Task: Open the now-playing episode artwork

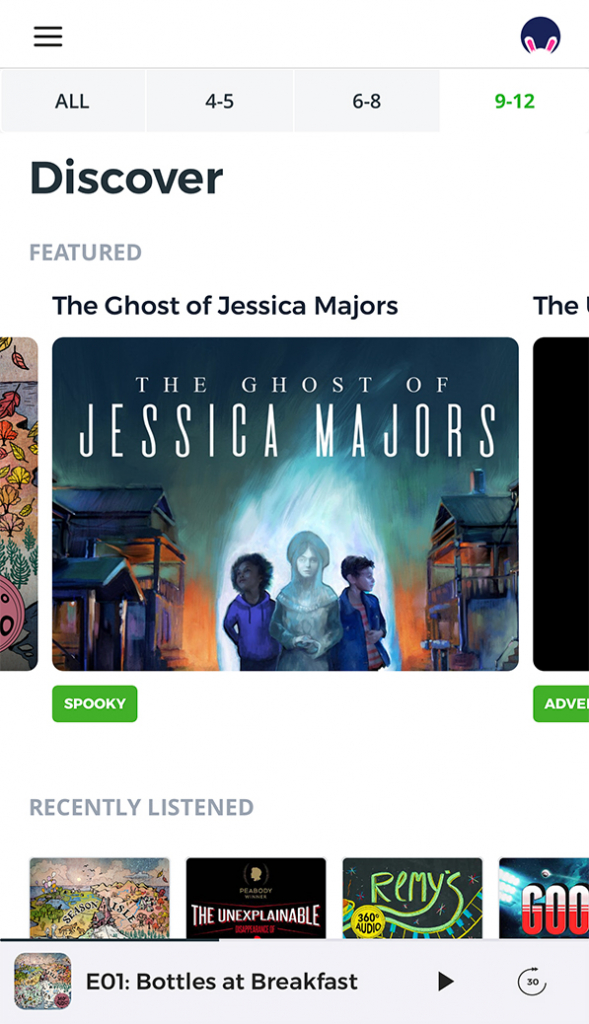Action: click(x=42, y=981)
